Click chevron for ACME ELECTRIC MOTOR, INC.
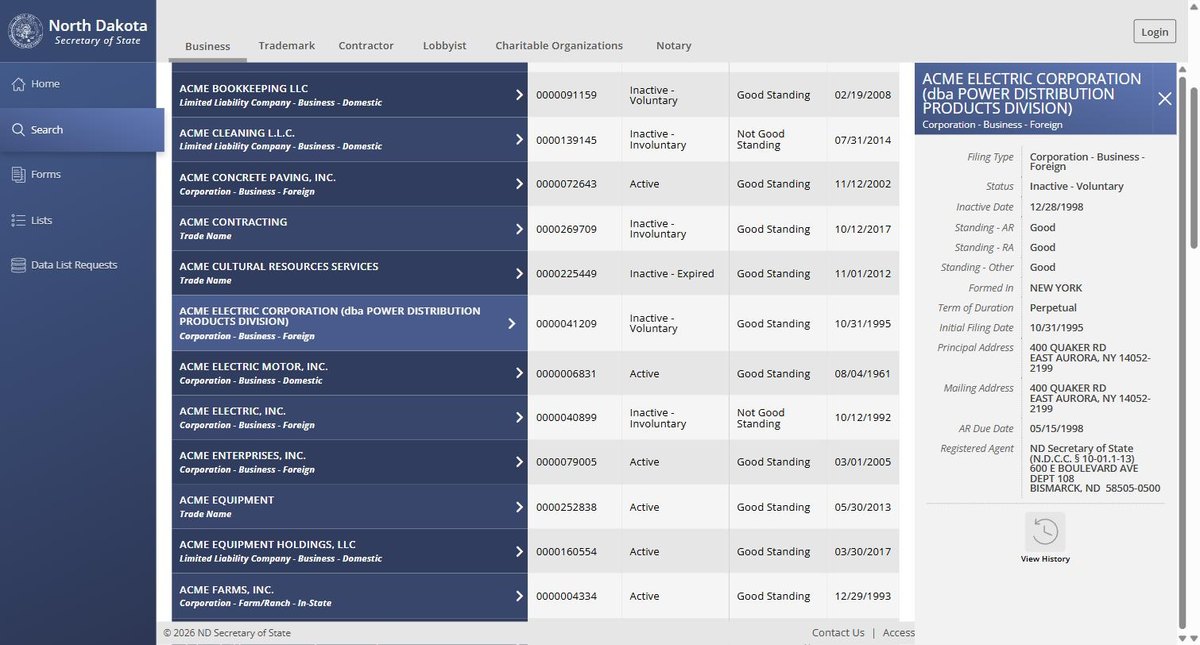The height and width of the screenshot is (645, 1200). (519, 373)
